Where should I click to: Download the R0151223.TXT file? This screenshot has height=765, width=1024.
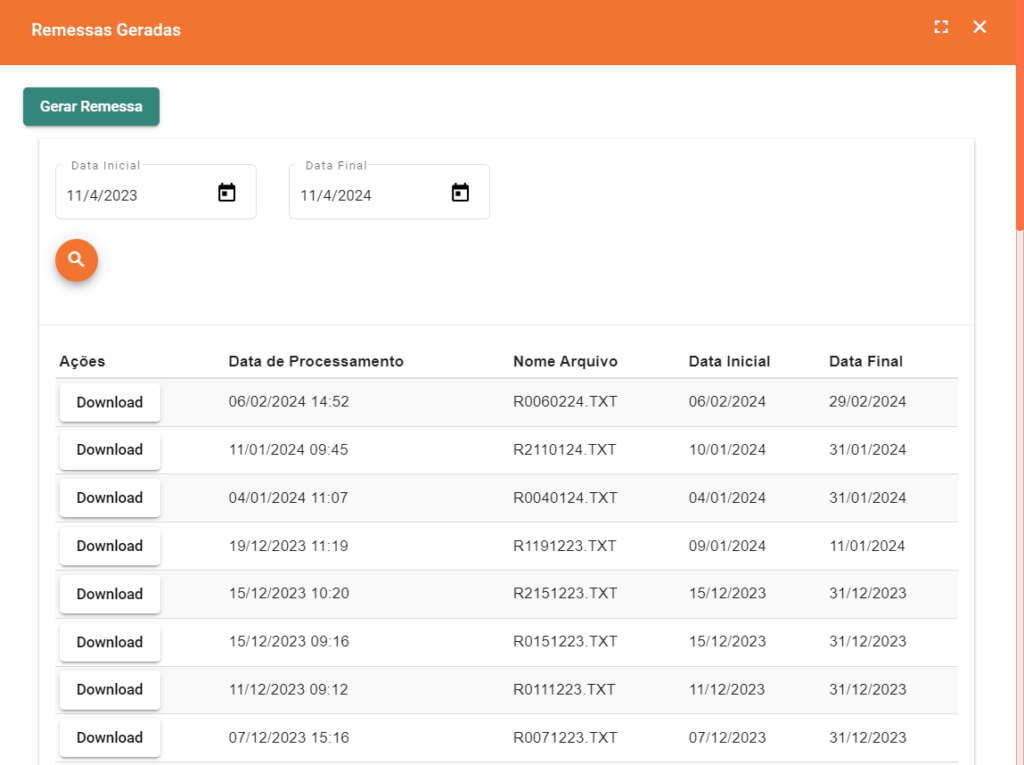click(110, 642)
